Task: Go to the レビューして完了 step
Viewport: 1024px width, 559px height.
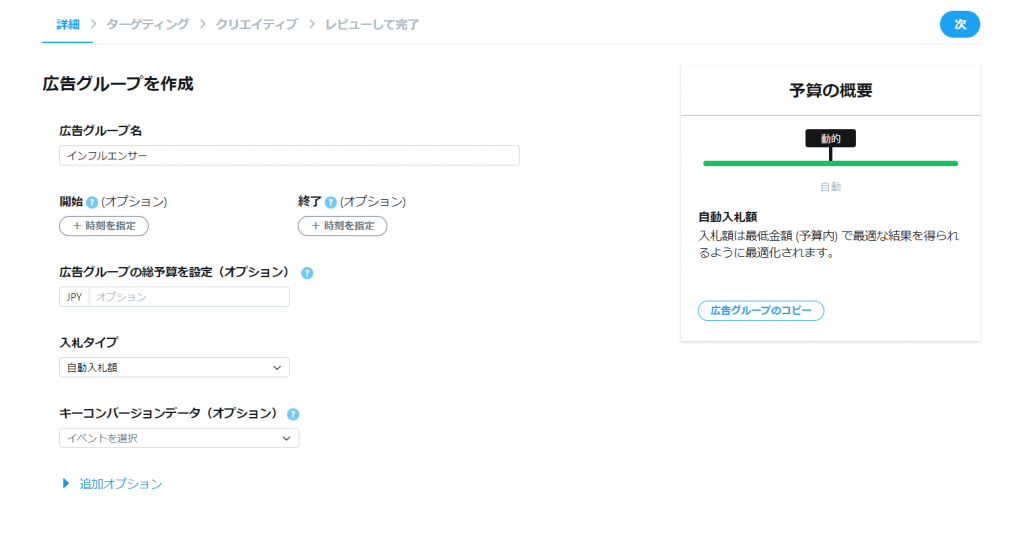Action: [x=372, y=24]
